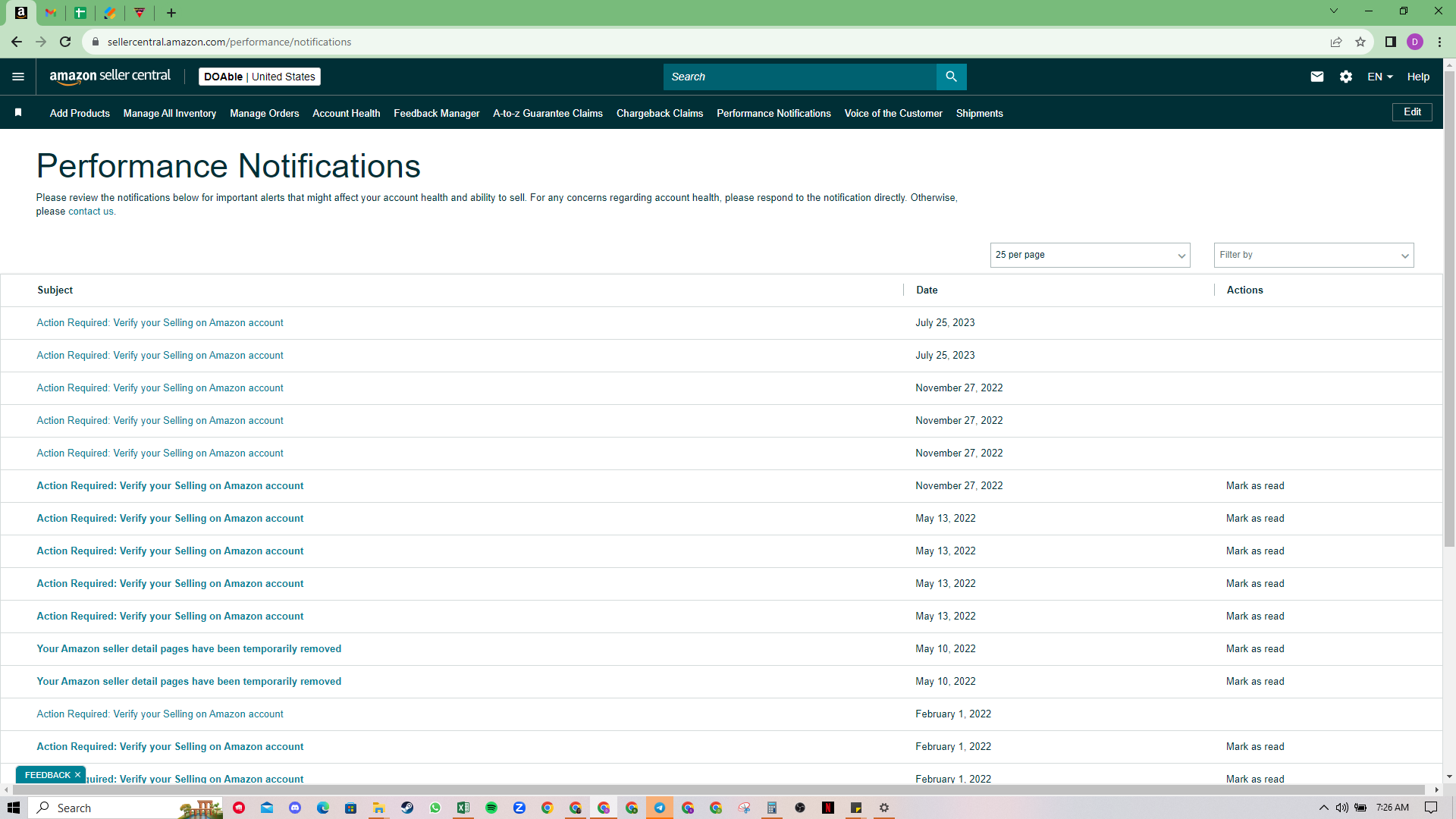Open the buyer messages mail icon
This screenshot has width=1456, height=819.
[1317, 77]
